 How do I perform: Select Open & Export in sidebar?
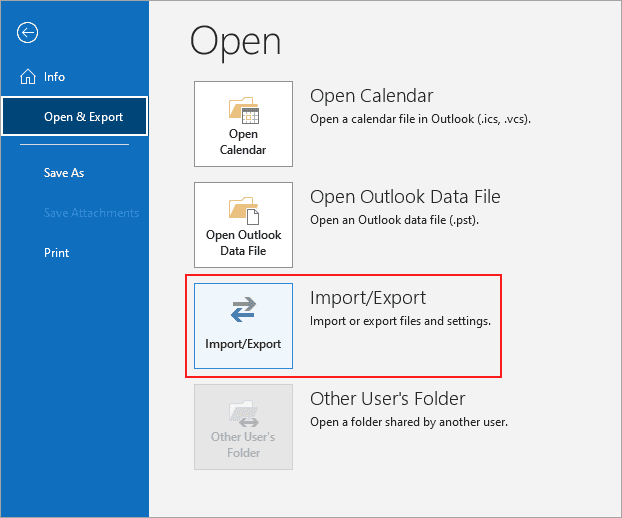(x=75, y=117)
